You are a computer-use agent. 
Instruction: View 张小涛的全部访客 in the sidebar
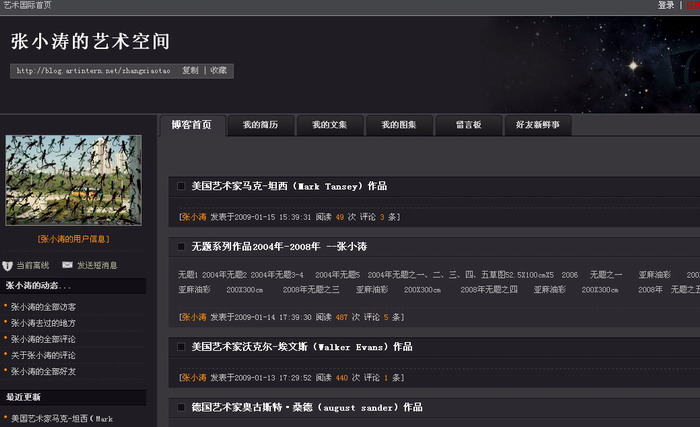point(44,307)
